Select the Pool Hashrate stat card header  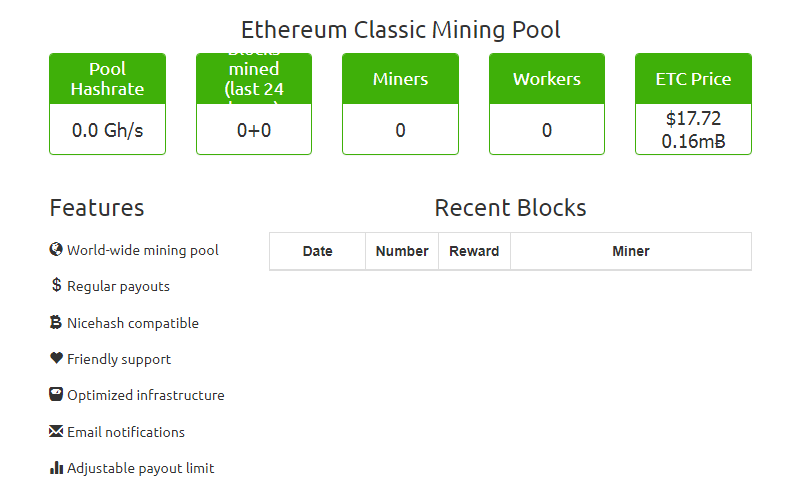pyautogui.click(x=107, y=79)
